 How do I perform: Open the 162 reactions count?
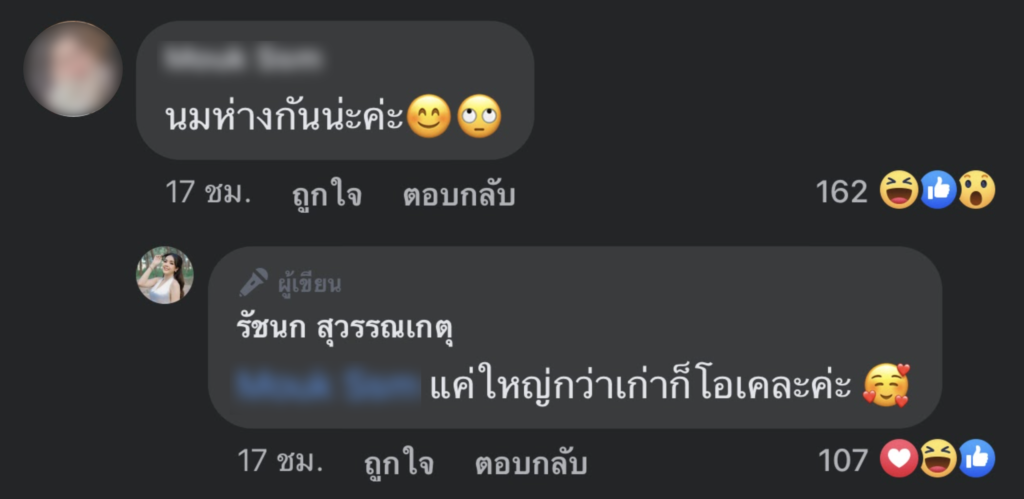point(842,192)
